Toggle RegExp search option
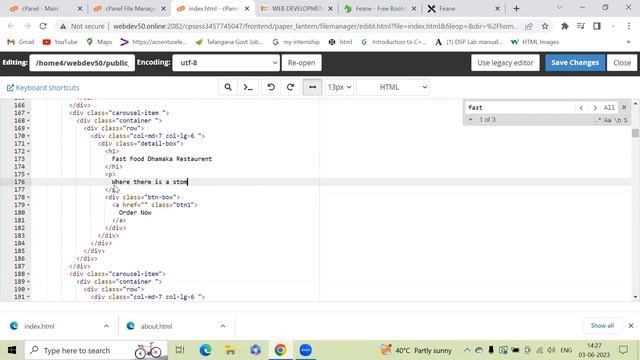This screenshot has height=360, width=640. coord(598,120)
